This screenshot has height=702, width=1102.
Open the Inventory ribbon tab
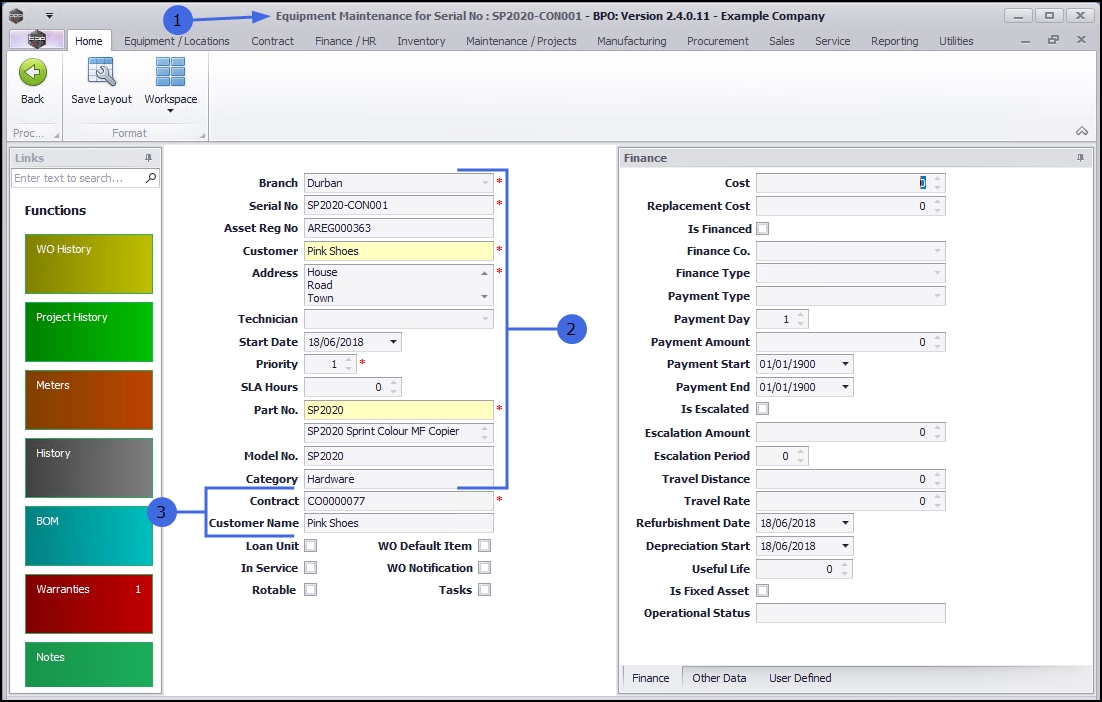point(421,41)
